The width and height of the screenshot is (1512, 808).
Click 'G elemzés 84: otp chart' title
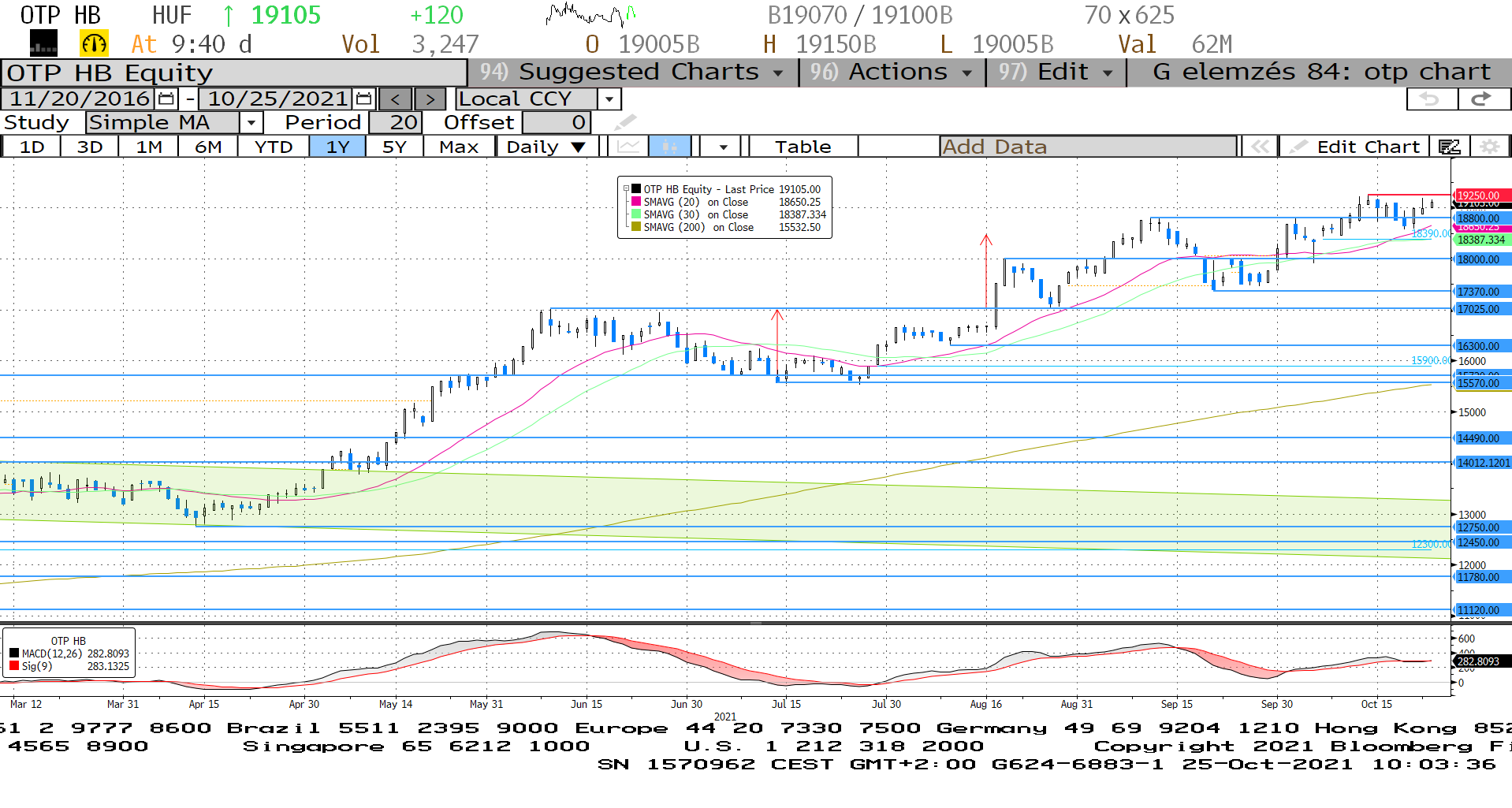[1321, 73]
